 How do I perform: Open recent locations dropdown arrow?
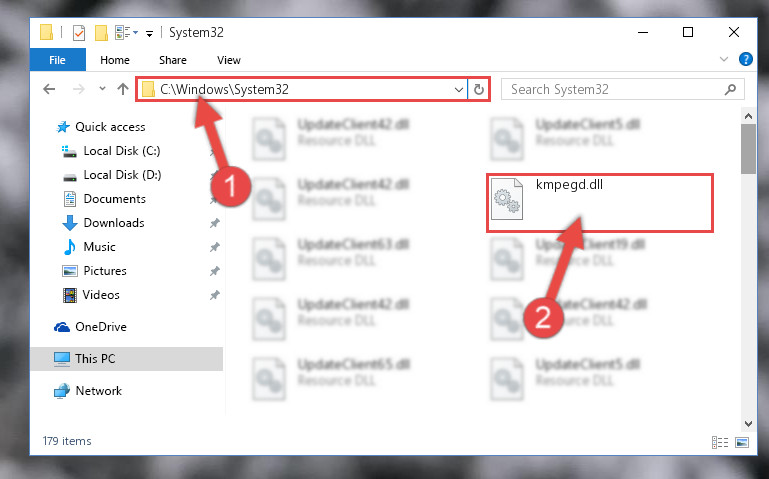pyautogui.click(x=102, y=89)
